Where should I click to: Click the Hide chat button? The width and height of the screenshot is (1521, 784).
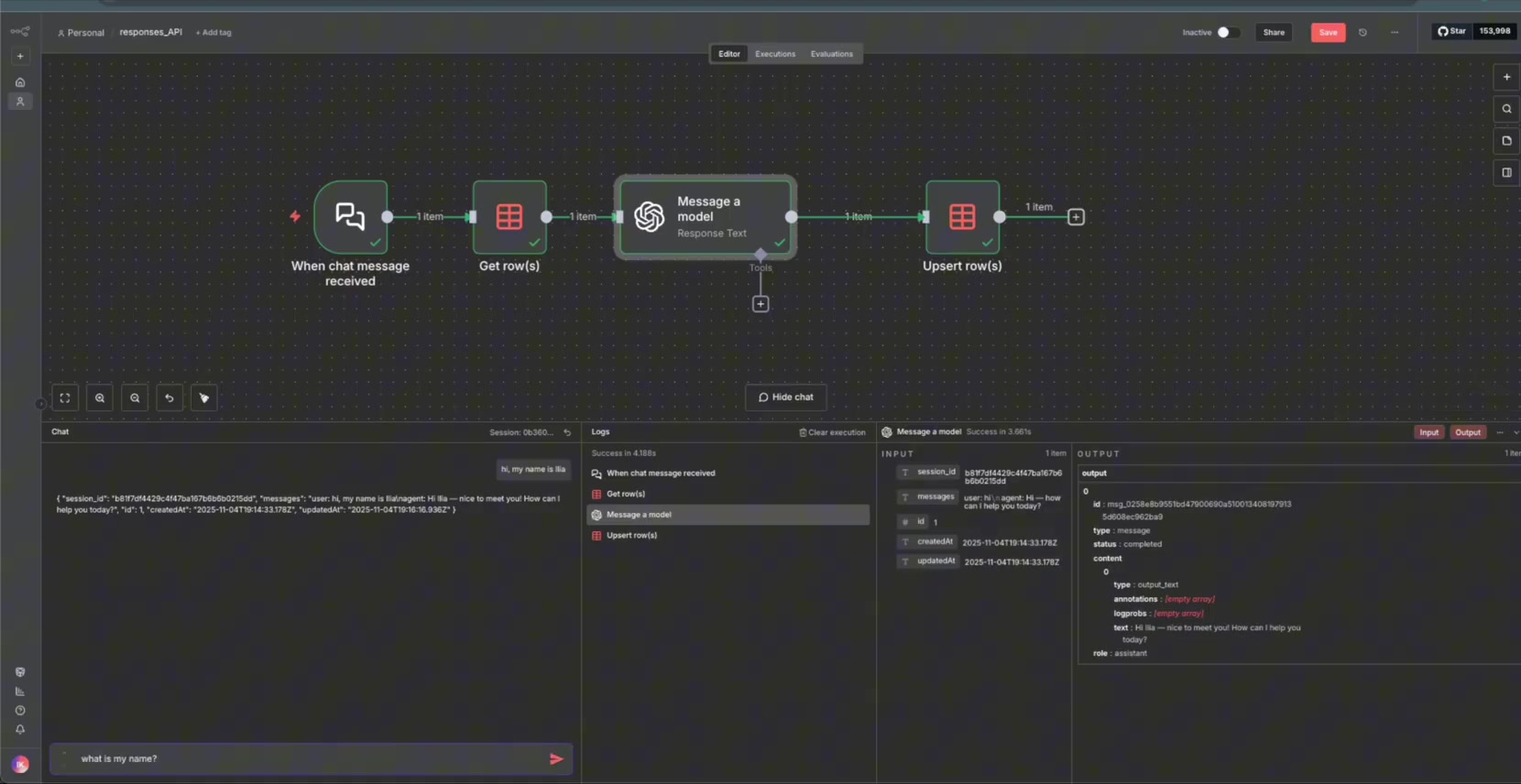point(786,397)
